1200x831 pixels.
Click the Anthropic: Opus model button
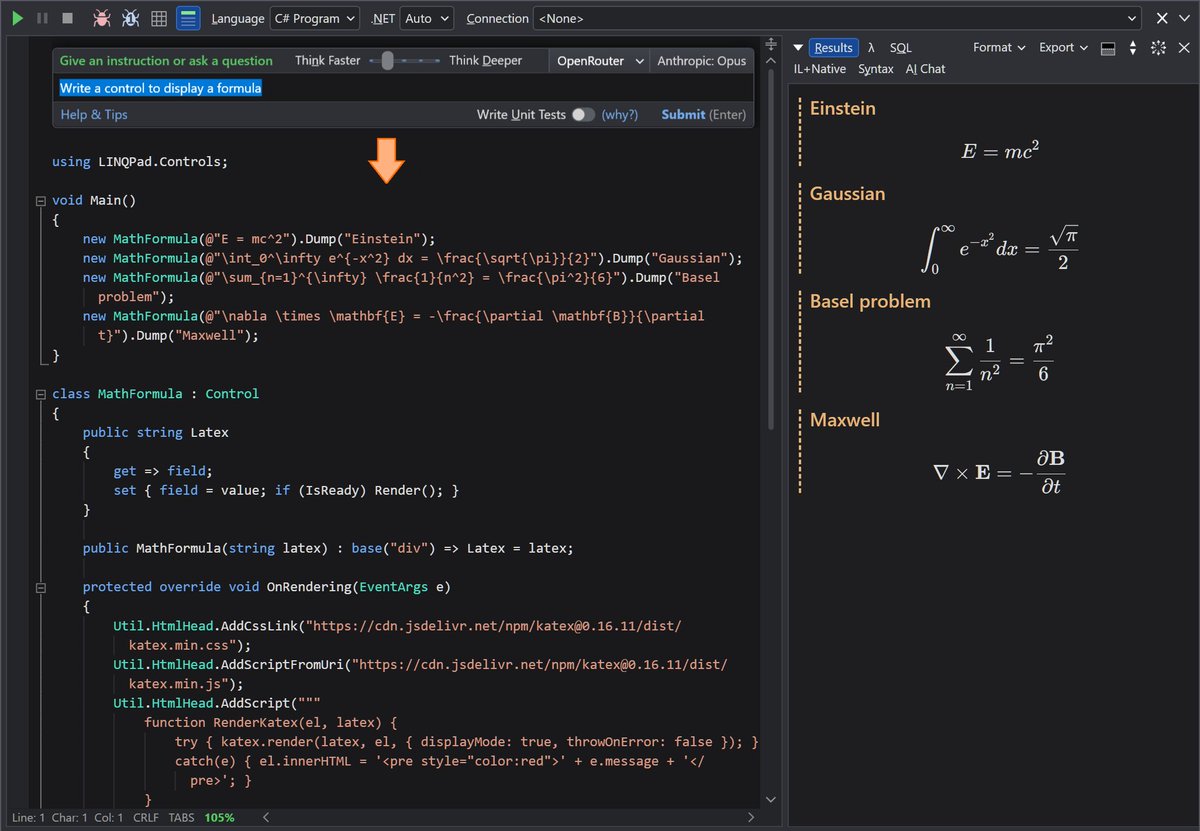coord(702,61)
